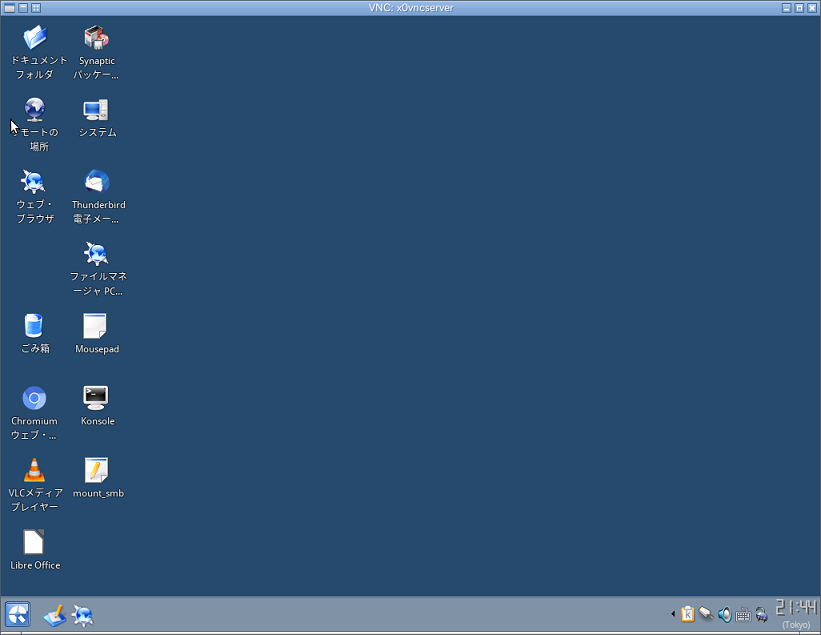Open the システム computer icon

click(96, 110)
